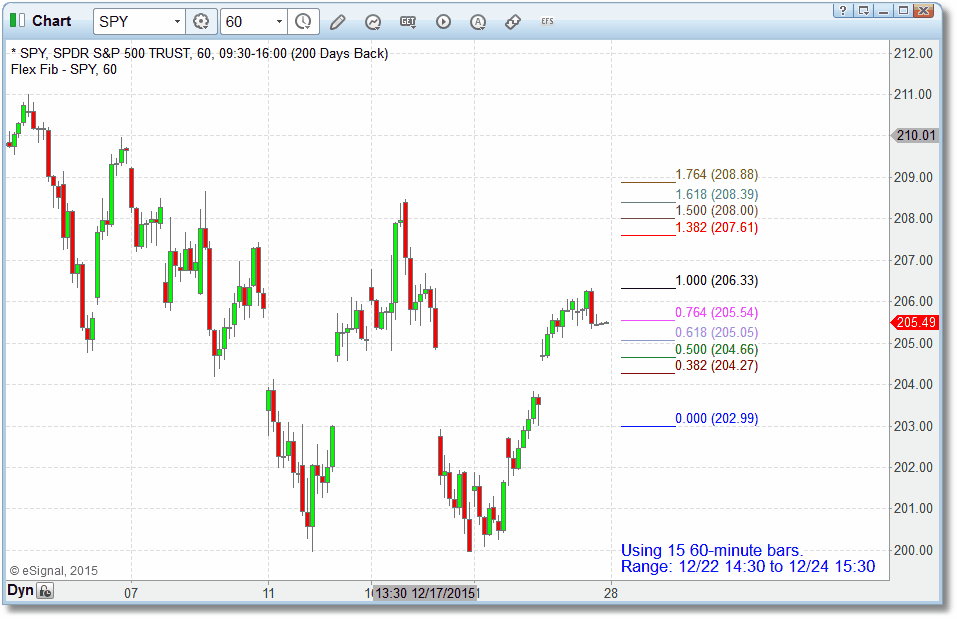
Task: Open the window options dropdown button
Action: click(864, 10)
